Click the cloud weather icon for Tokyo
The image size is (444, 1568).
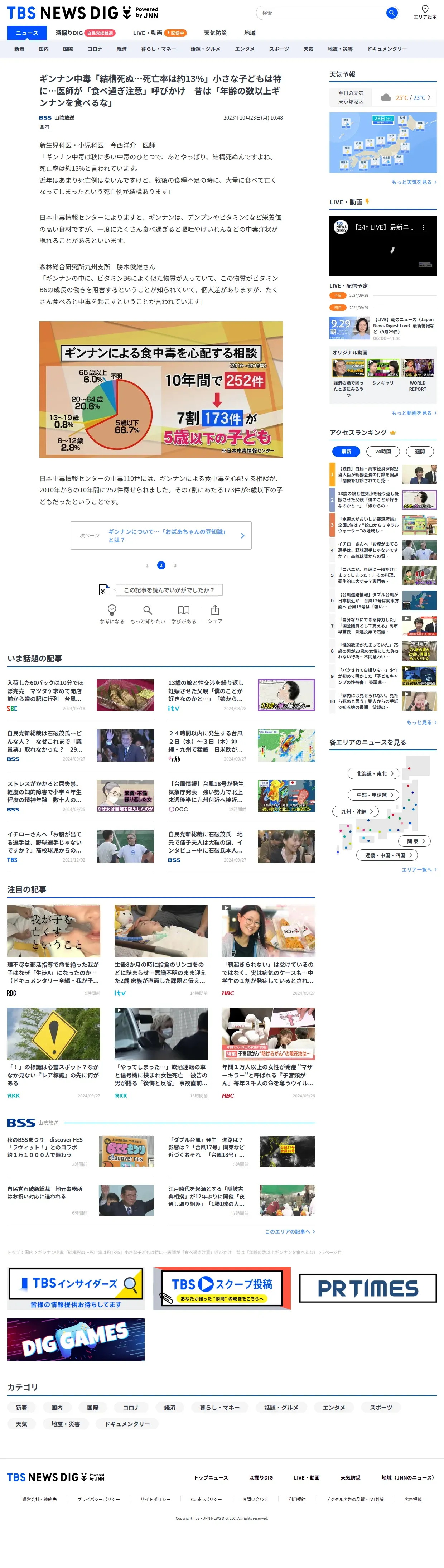tap(386, 97)
